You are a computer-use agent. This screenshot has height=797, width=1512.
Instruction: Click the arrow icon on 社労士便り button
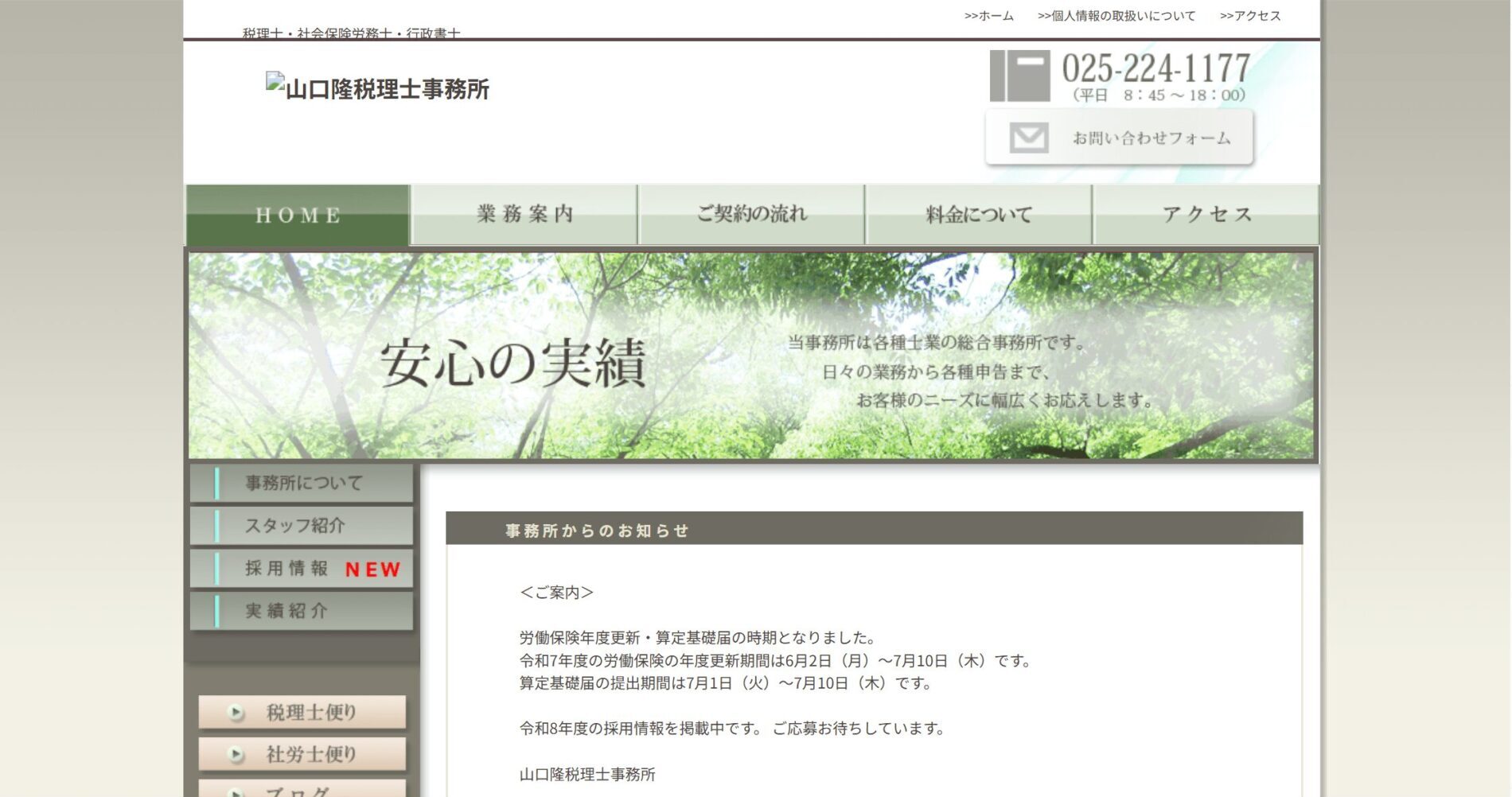[236, 754]
